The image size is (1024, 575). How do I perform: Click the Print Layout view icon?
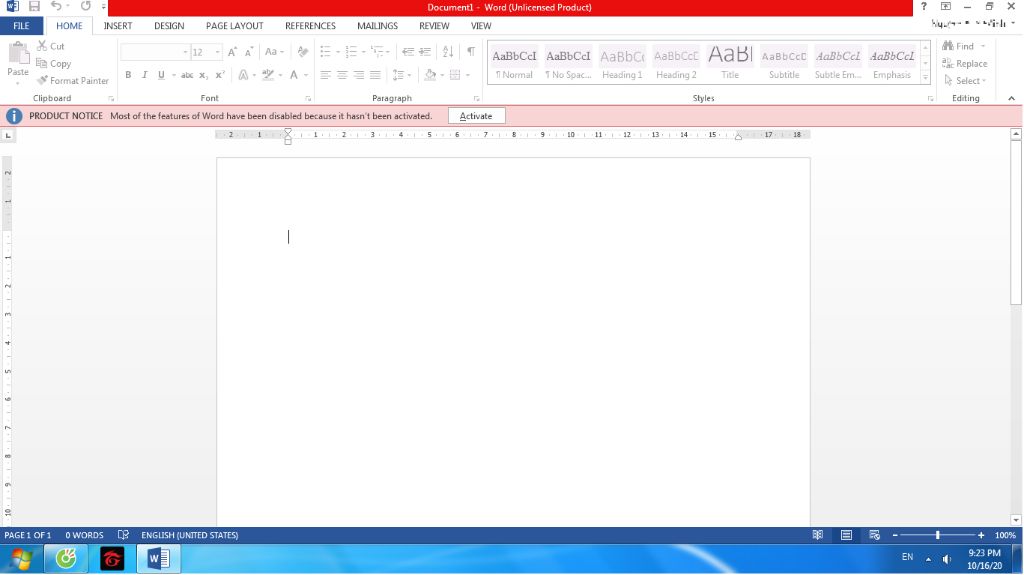[846, 535]
